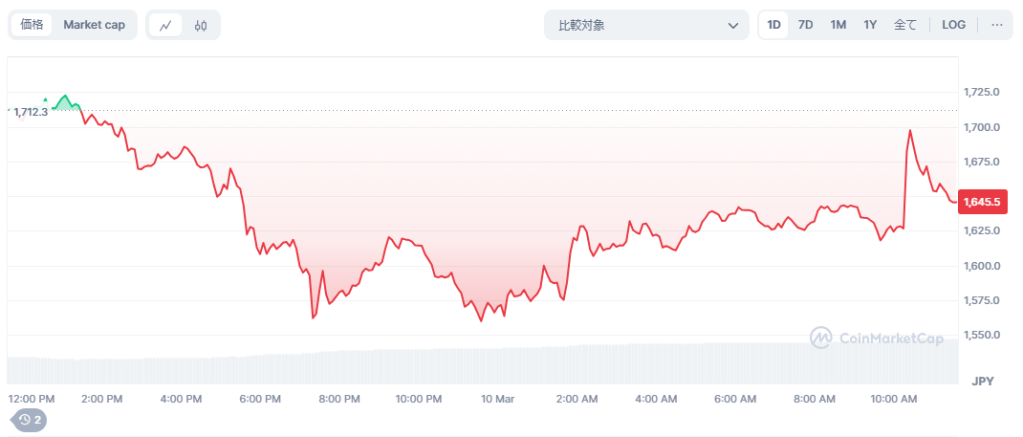
Task: Click the history events badge showing 2
Action: [29, 420]
